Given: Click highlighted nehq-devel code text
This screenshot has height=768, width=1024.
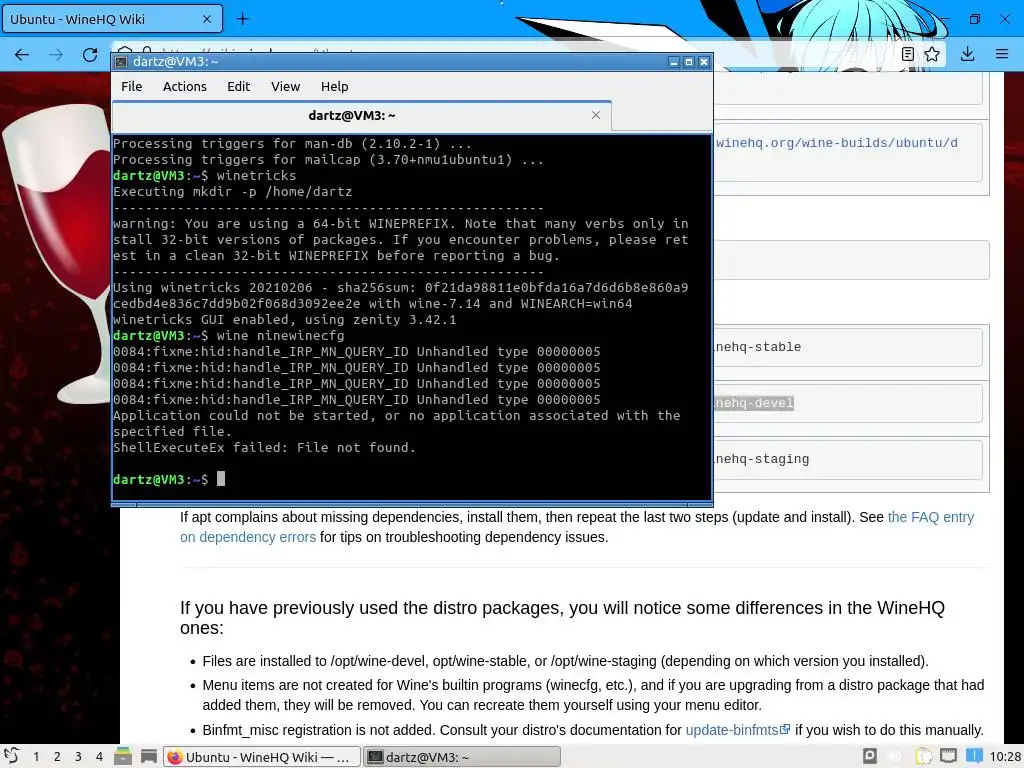Looking at the screenshot, I should click(x=754, y=403).
